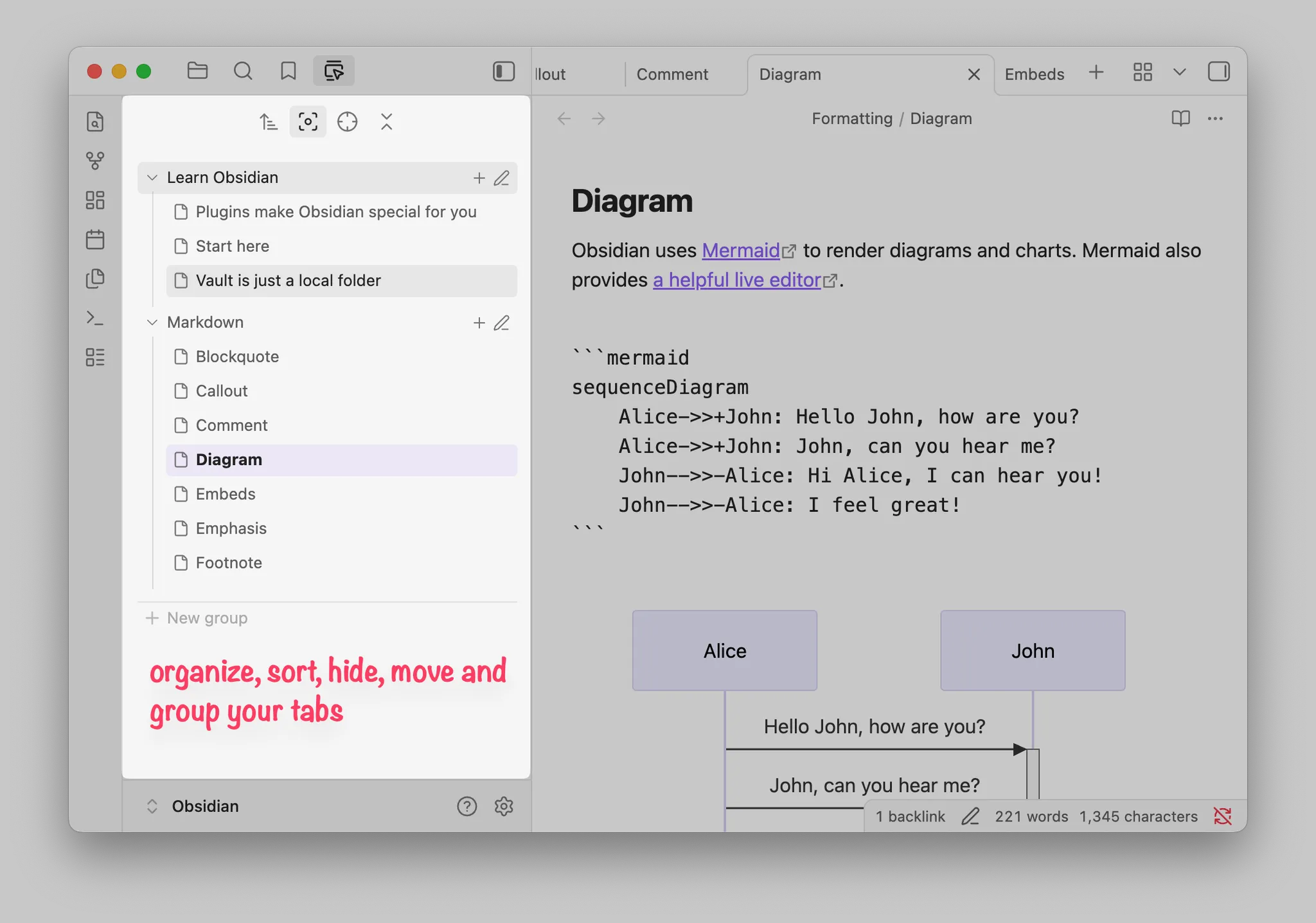Click the crosshair reveal active tab icon

pyautogui.click(x=347, y=121)
